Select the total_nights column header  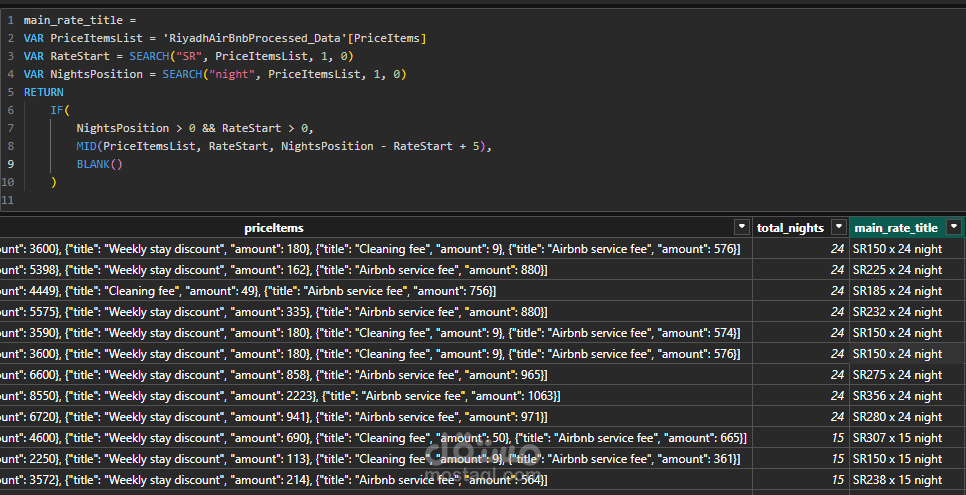[x=790, y=228]
